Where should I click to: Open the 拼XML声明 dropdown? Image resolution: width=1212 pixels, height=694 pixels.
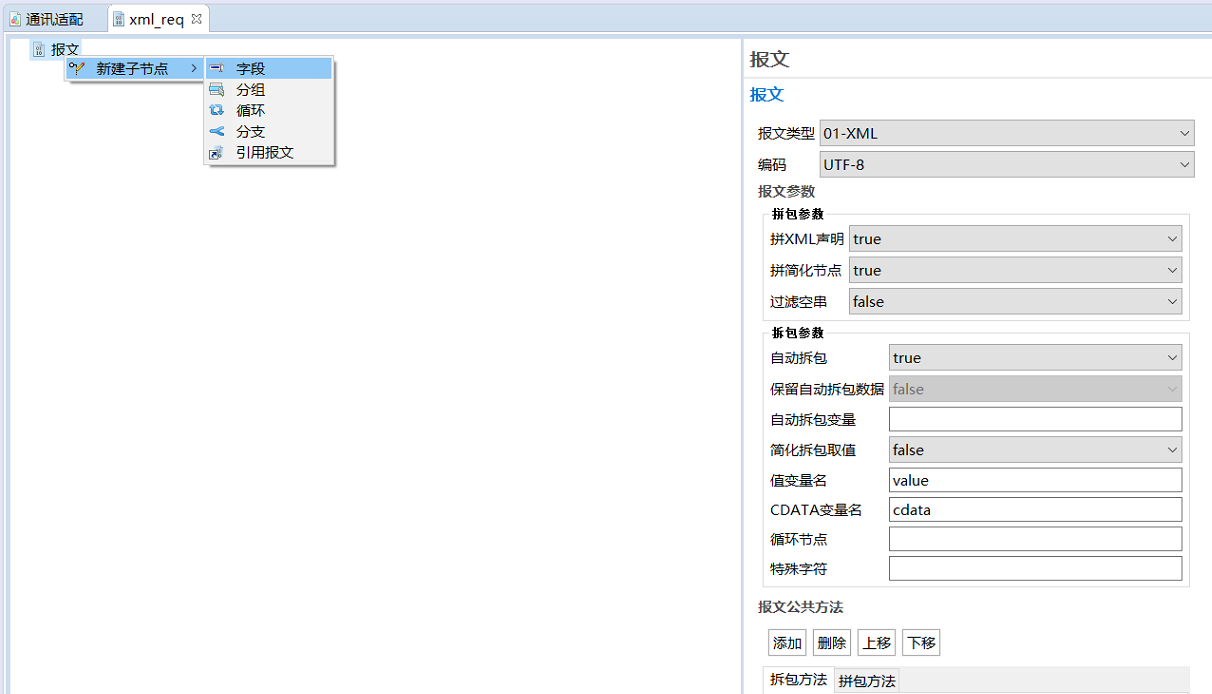tap(1014, 239)
